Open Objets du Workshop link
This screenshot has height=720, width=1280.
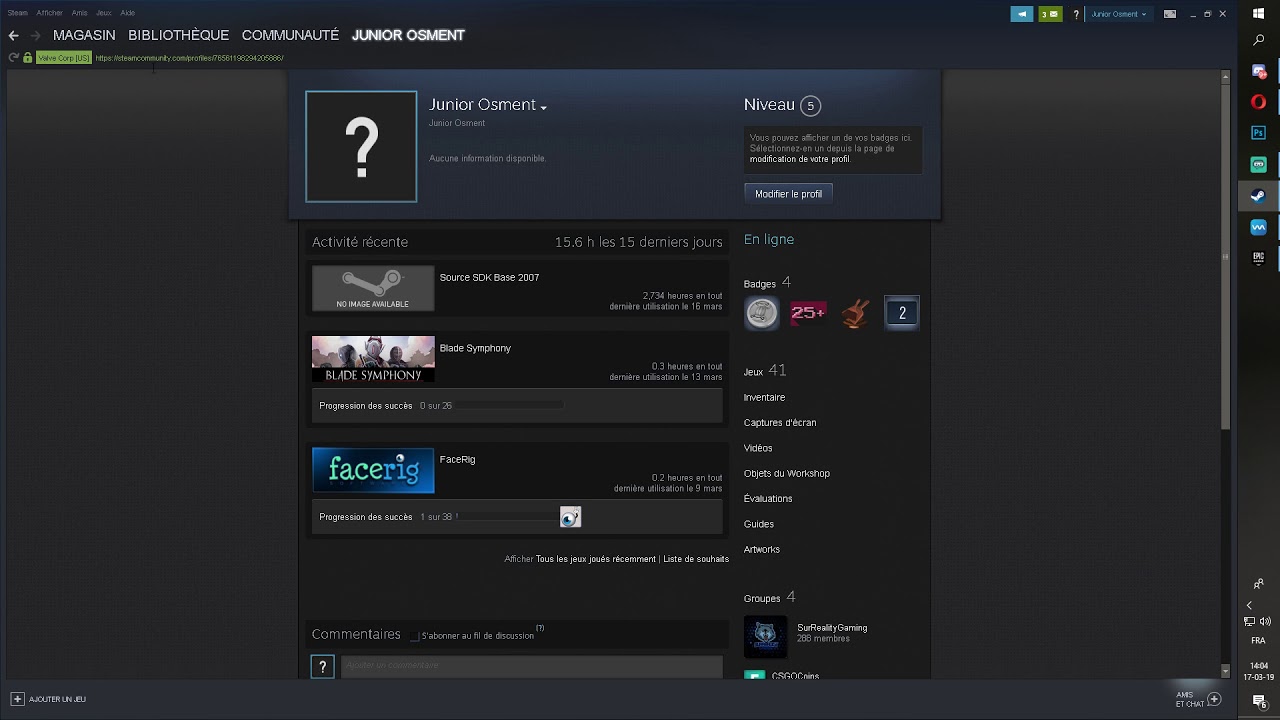787,473
